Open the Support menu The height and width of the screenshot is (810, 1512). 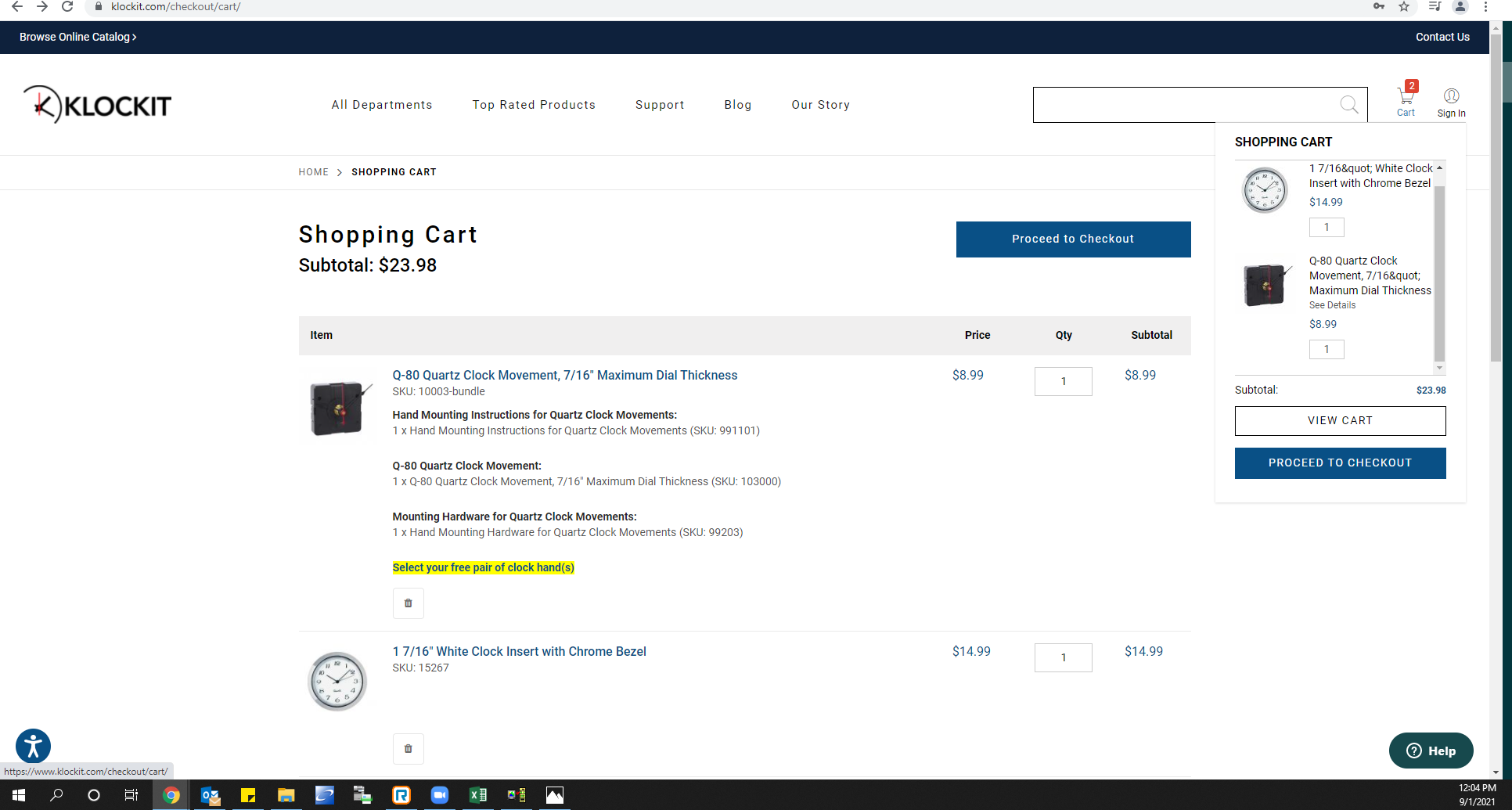point(660,105)
